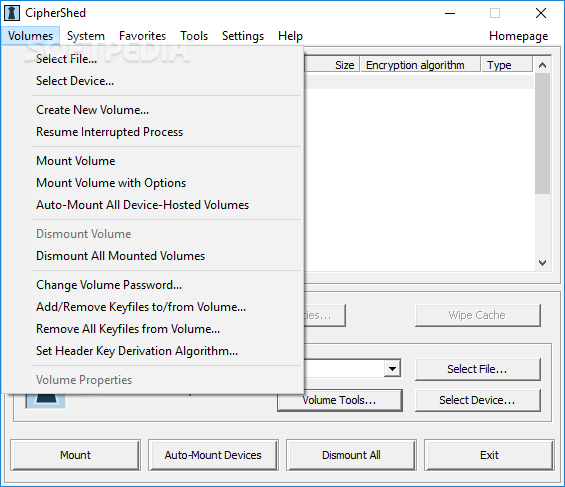The image size is (565, 487).
Task: Expand the volume path dropdown arrow
Action: pos(392,368)
